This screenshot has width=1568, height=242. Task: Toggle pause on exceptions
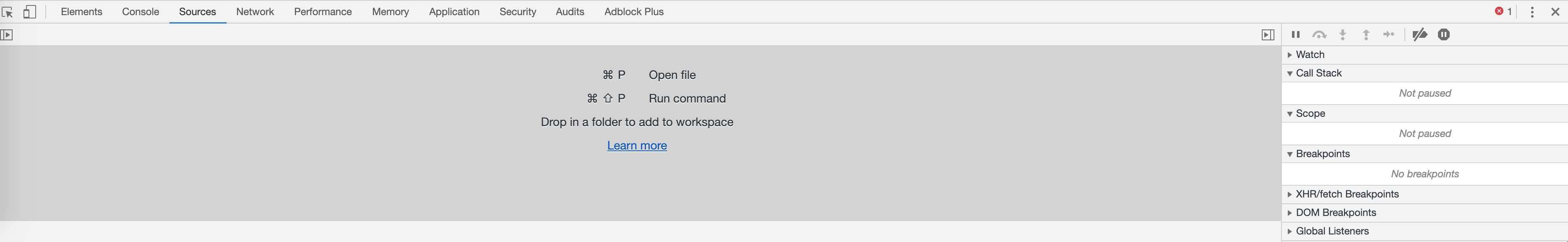tap(1444, 35)
